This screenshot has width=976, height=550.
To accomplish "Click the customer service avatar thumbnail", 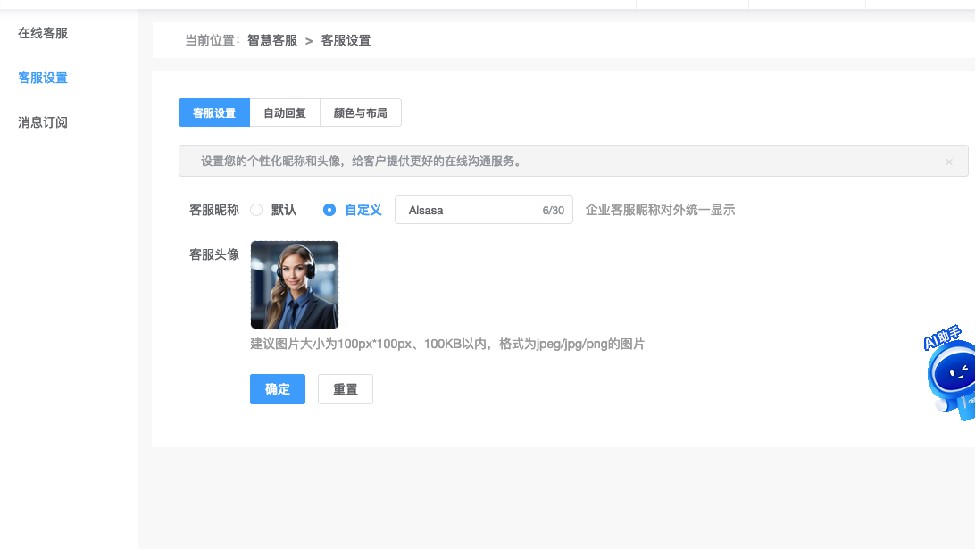I will pyautogui.click(x=294, y=285).
